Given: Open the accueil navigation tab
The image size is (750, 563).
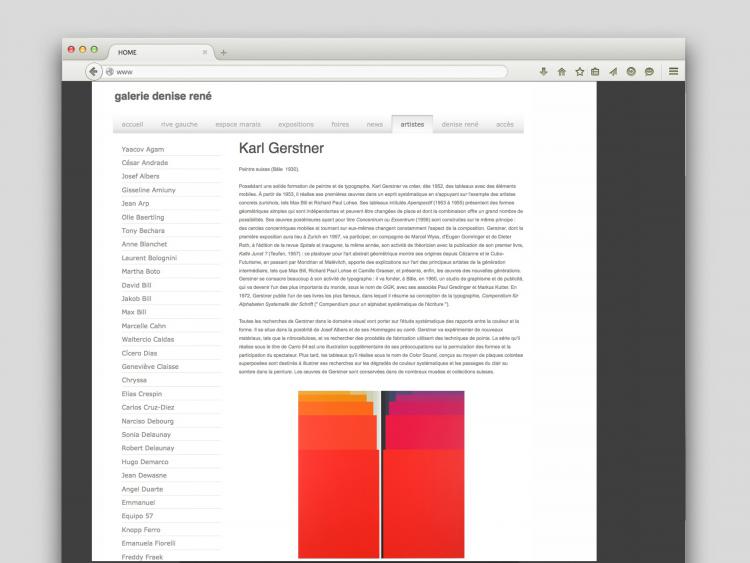Looking at the screenshot, I should coord(132,124).
